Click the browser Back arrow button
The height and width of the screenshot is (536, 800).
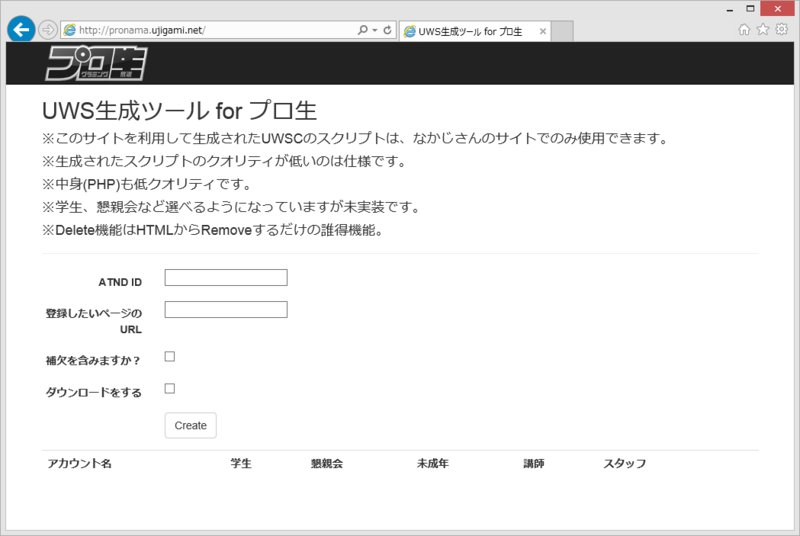pos(21,30)
